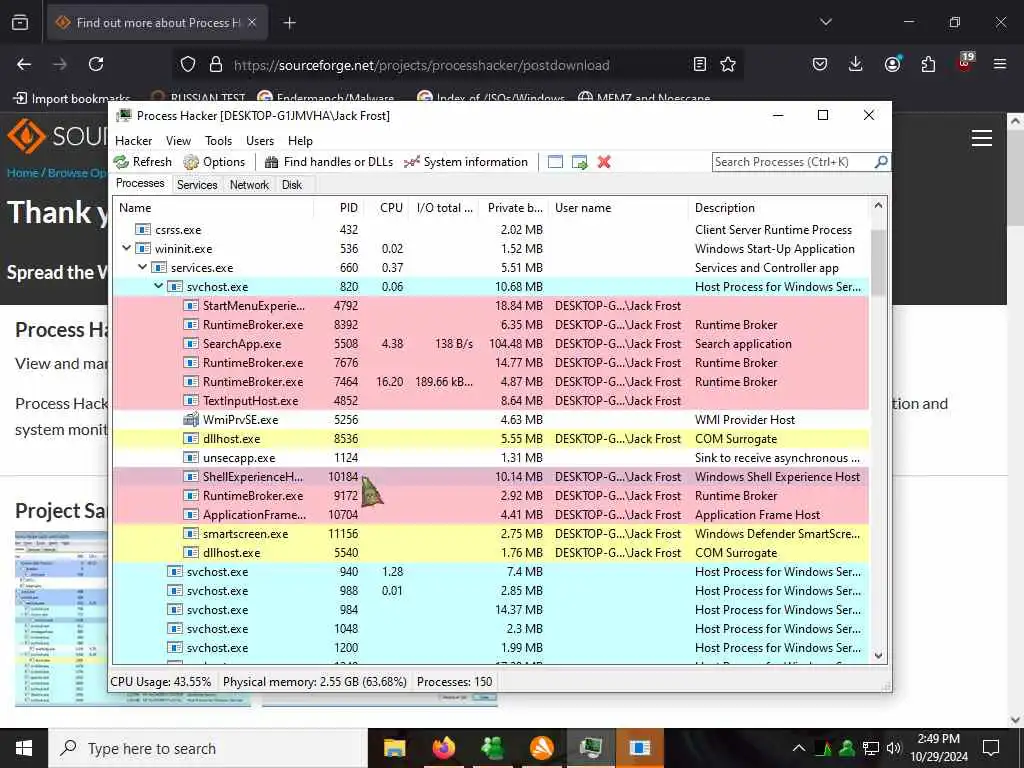Open the Firefox list all tabs dropdown
Image resolution: width=1024 pixels, height=768 pixels.
click(825, 22)
